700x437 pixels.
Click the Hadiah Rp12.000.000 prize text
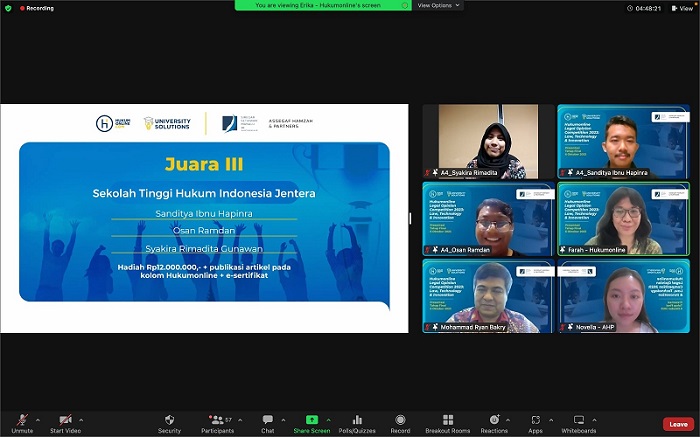[x=204, y=271]
